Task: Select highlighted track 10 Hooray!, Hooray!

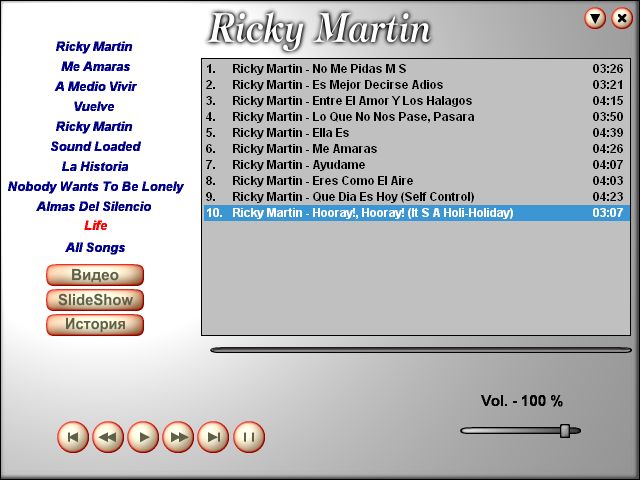Action: (x=416, y=213)
